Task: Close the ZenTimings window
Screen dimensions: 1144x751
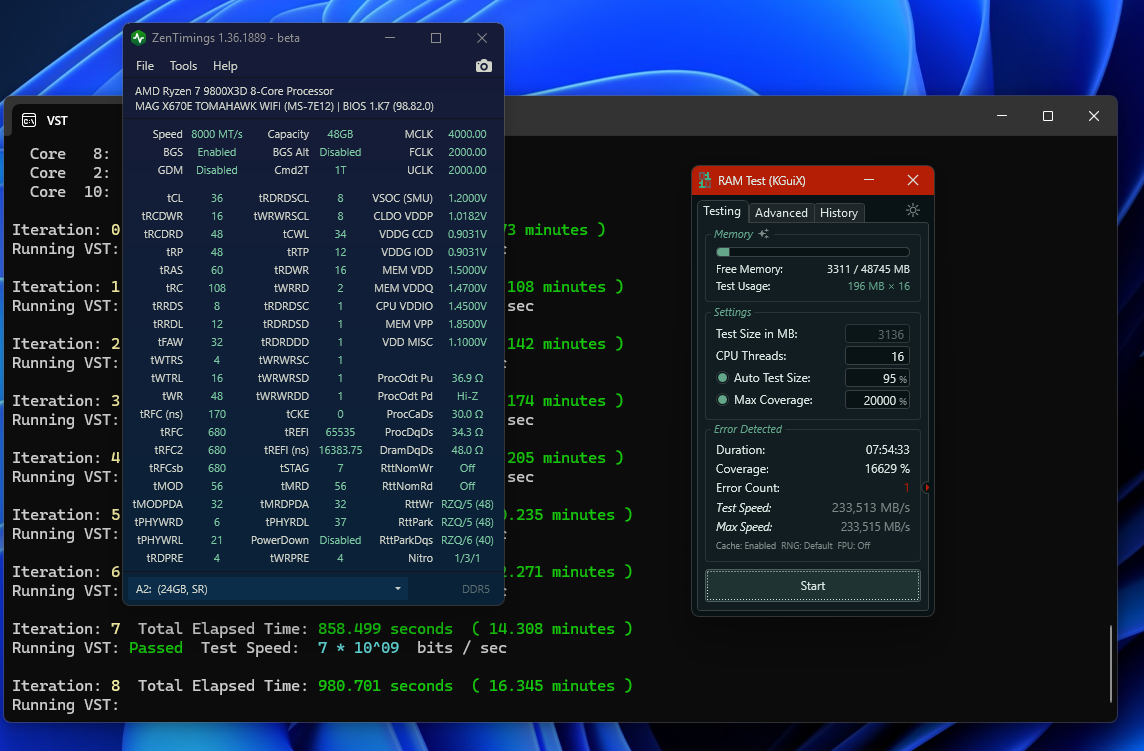Action: pos(482,38)
